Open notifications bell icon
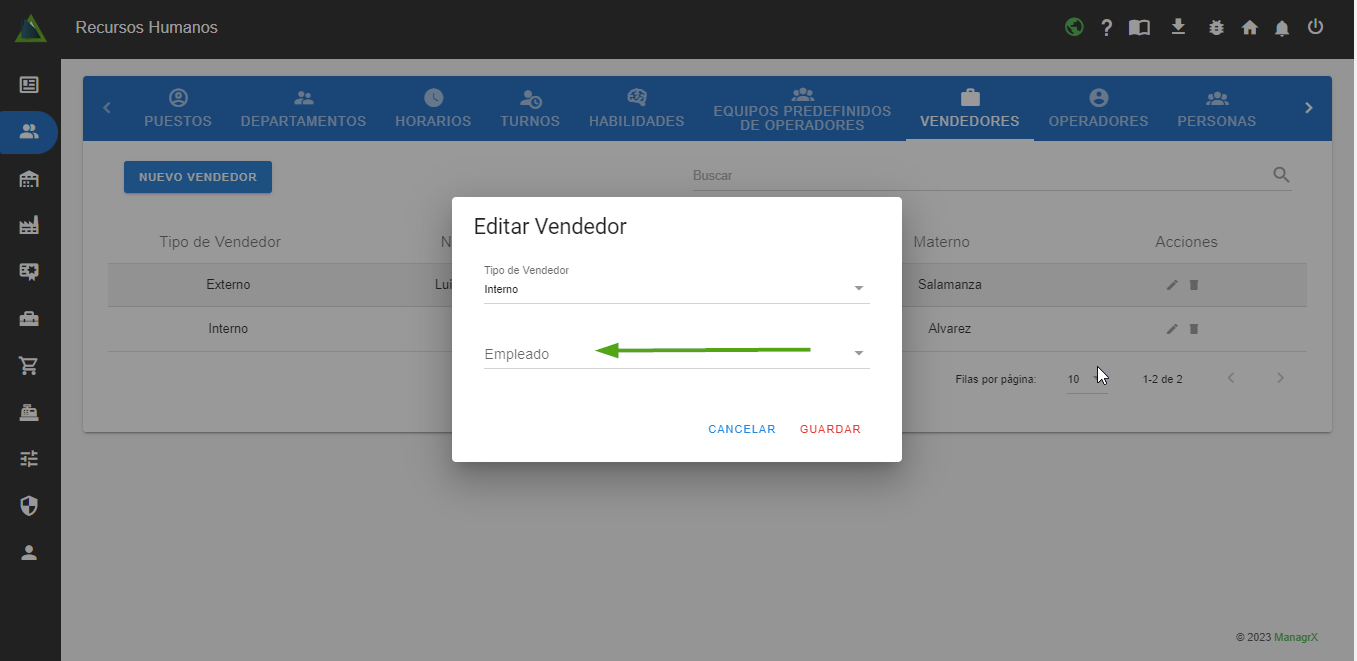 coord(1282,28)
